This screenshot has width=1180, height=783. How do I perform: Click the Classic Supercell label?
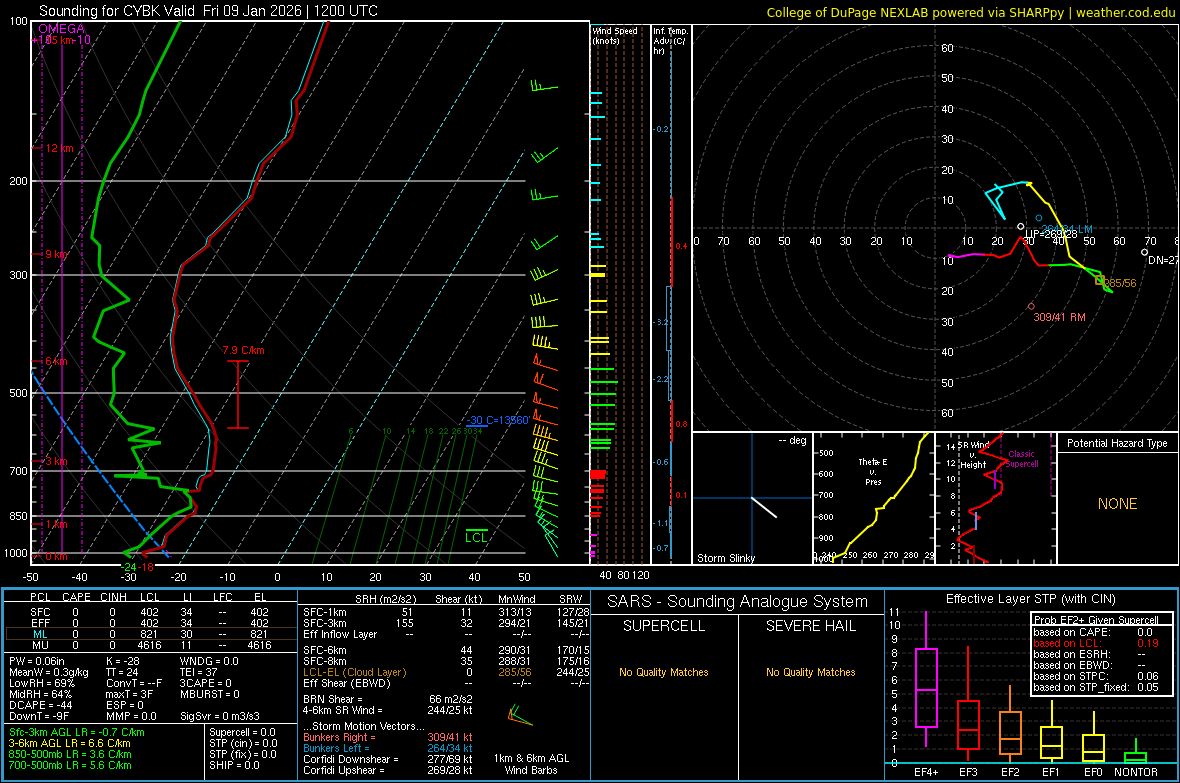click(1021, 459)
